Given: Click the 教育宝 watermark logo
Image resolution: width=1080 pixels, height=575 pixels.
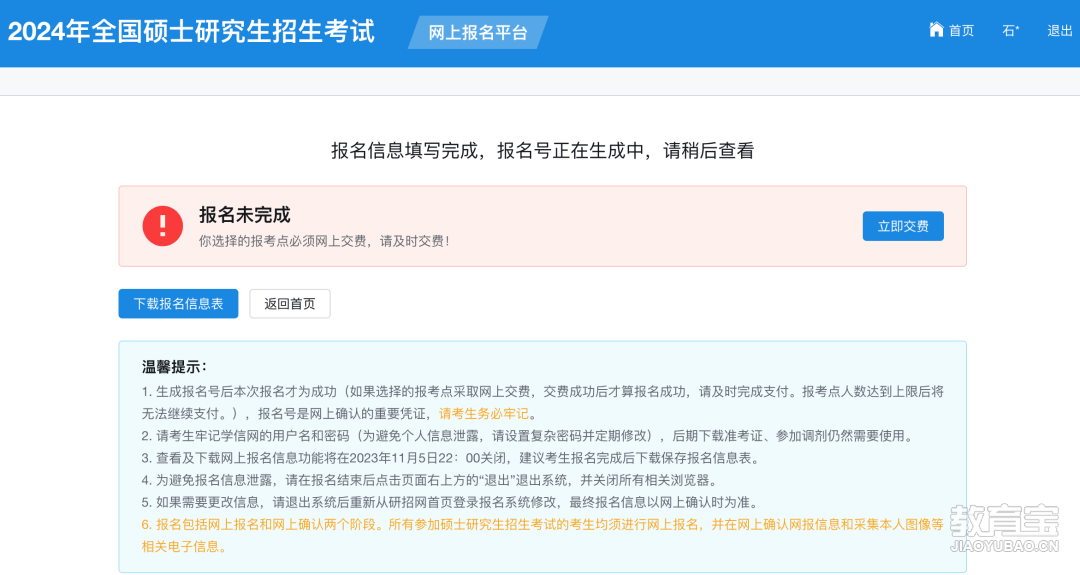Looking at the screenshot, I should coord(1004,521).
